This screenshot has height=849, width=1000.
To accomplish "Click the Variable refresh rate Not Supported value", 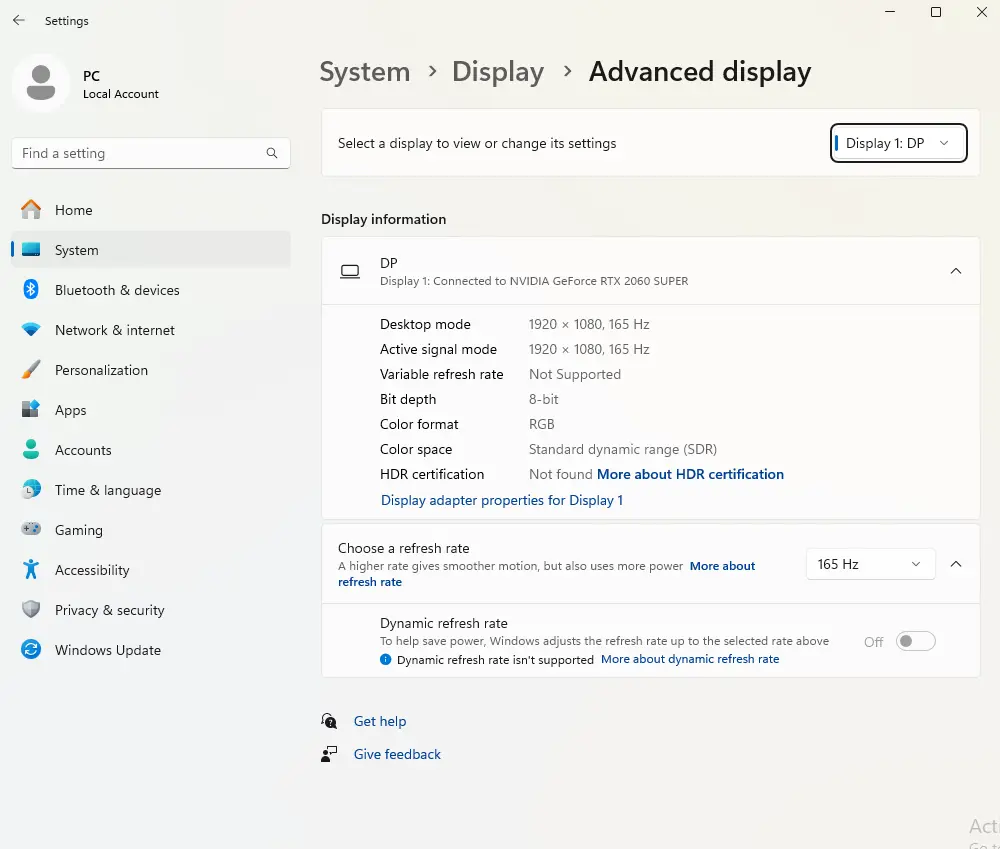I will coord(575,374).
